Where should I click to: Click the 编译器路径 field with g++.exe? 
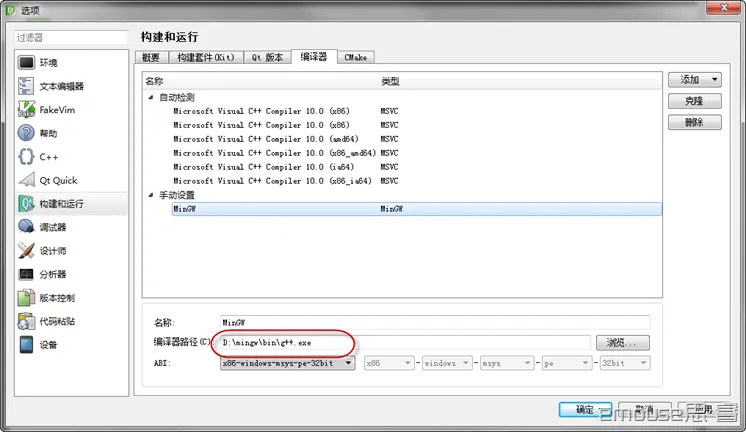(x=405, y=343)
